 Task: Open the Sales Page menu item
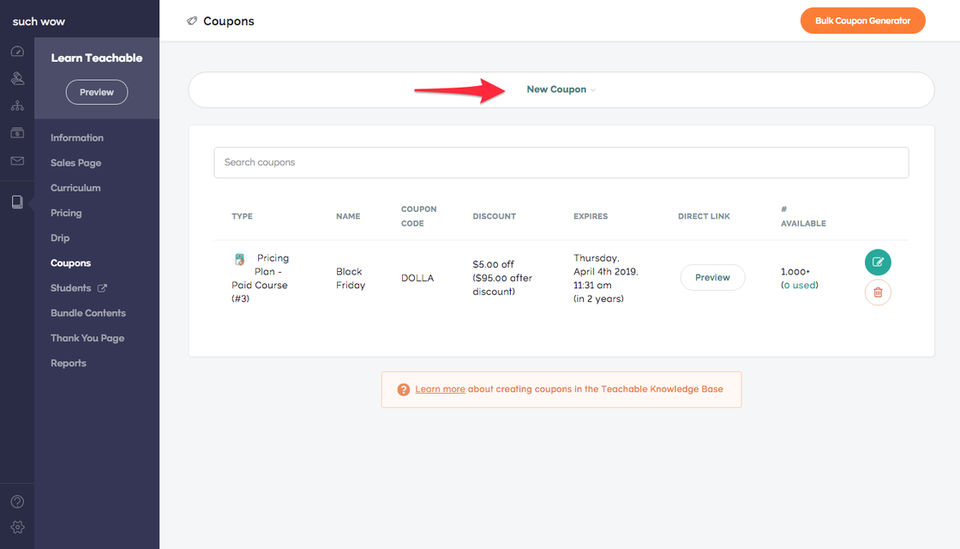(76, 163)
